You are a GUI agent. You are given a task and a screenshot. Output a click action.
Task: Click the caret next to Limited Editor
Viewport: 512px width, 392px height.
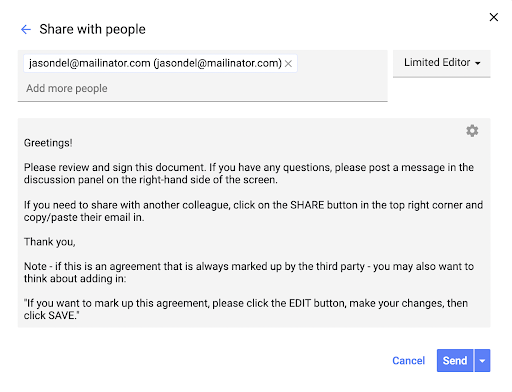(478, 63)
